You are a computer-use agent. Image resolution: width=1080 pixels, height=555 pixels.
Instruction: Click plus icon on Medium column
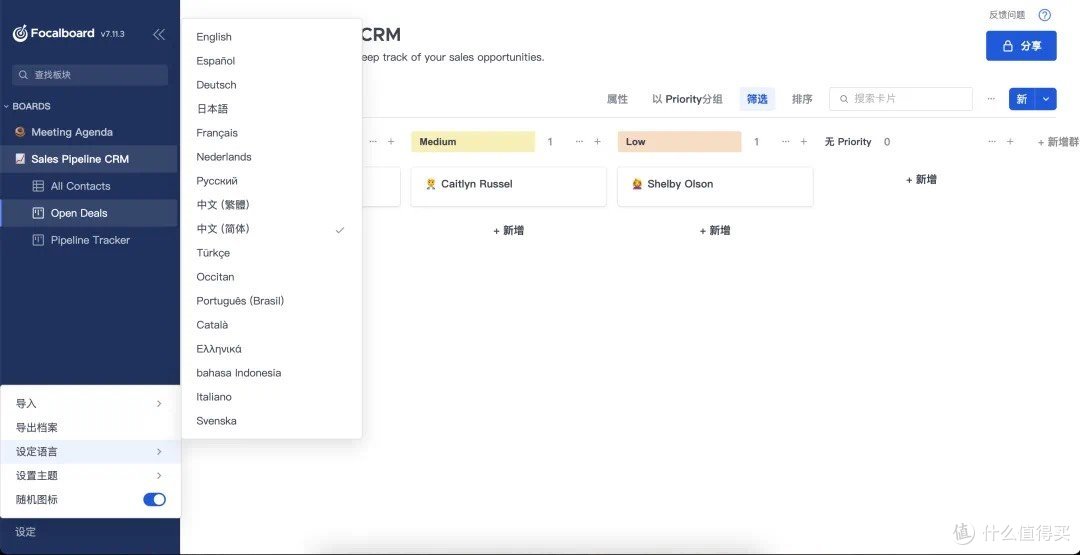(x=597, y=142)
